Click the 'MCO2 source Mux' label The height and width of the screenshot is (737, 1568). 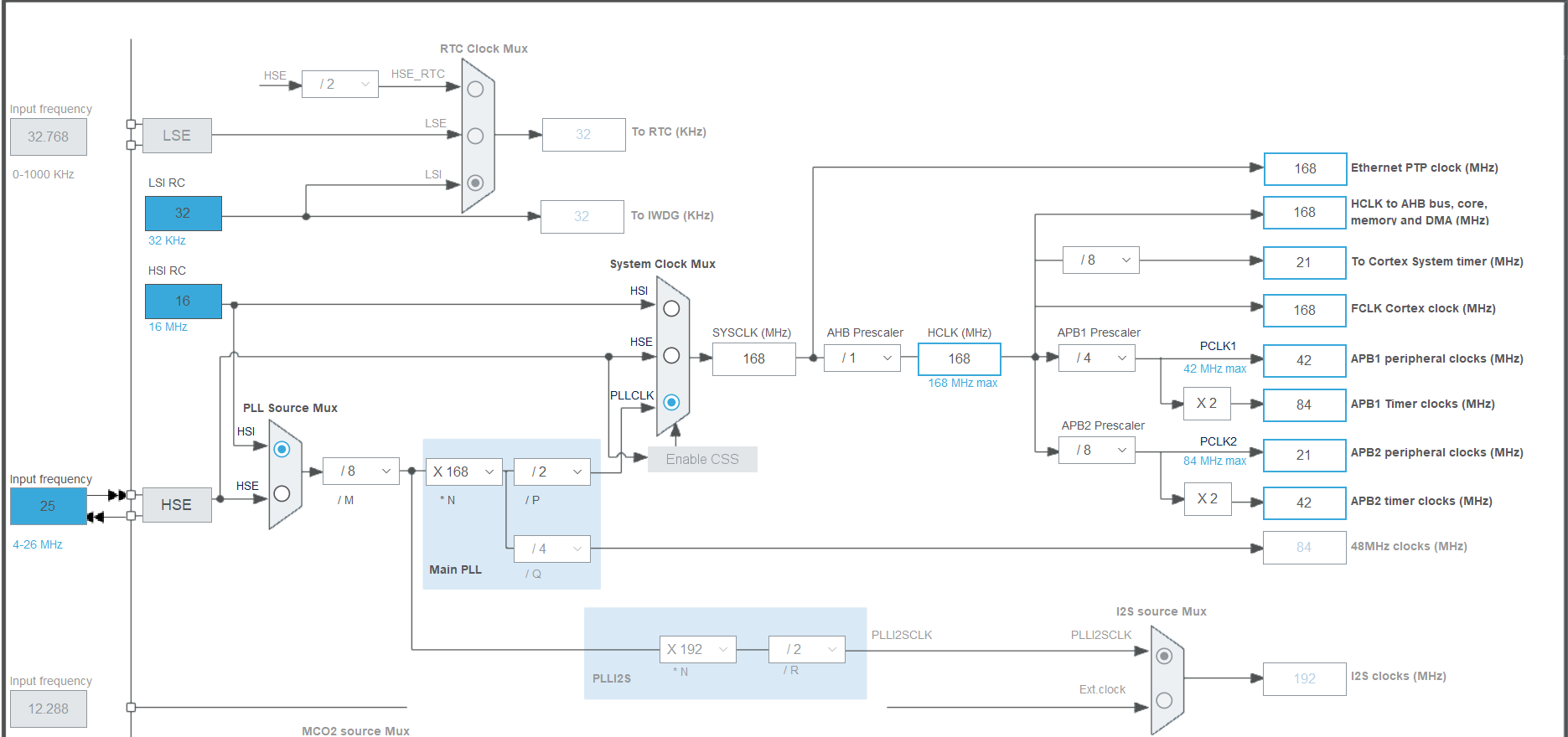coord(356,731)
